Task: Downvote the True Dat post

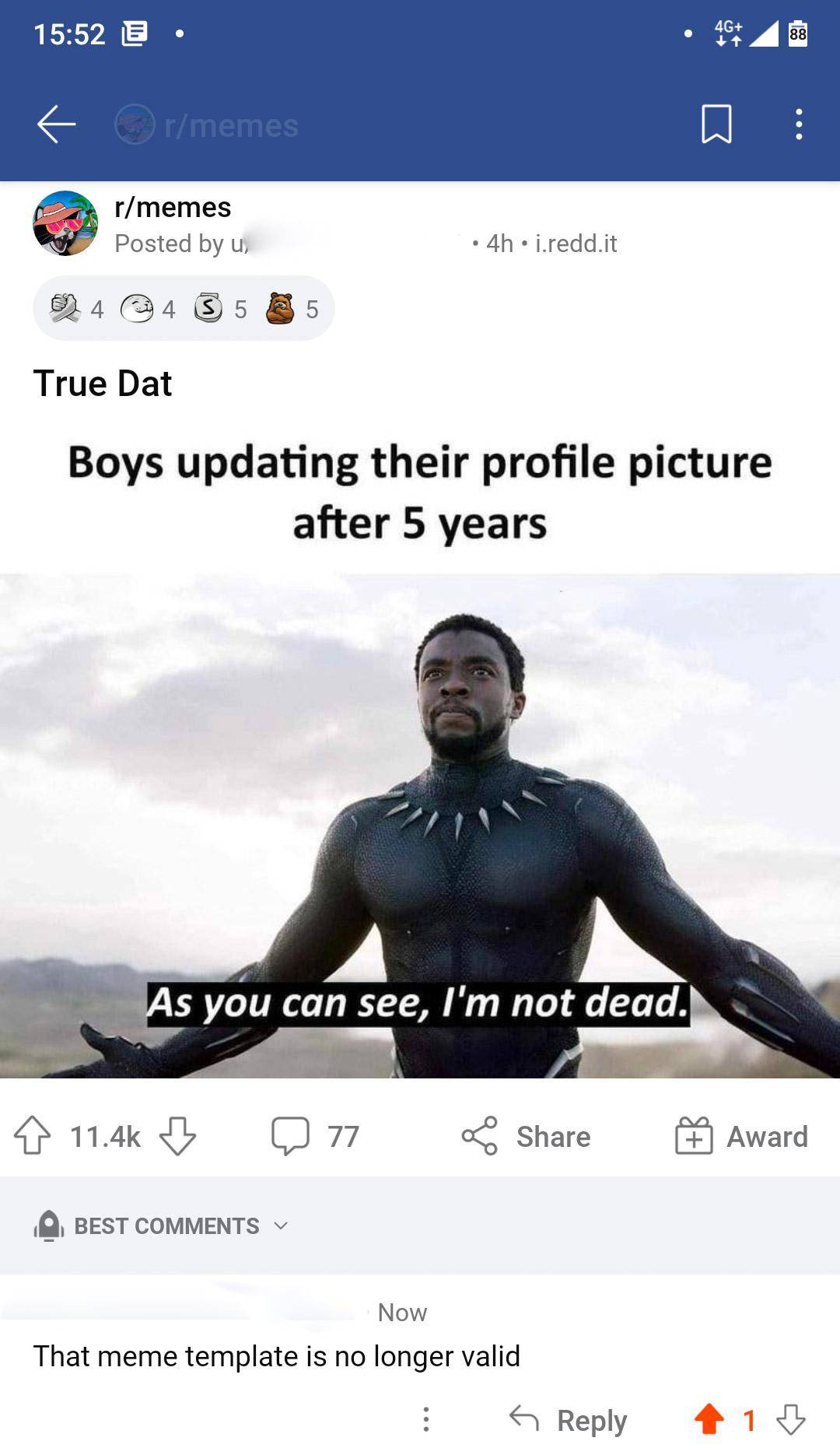Action: pos(178,1136)
